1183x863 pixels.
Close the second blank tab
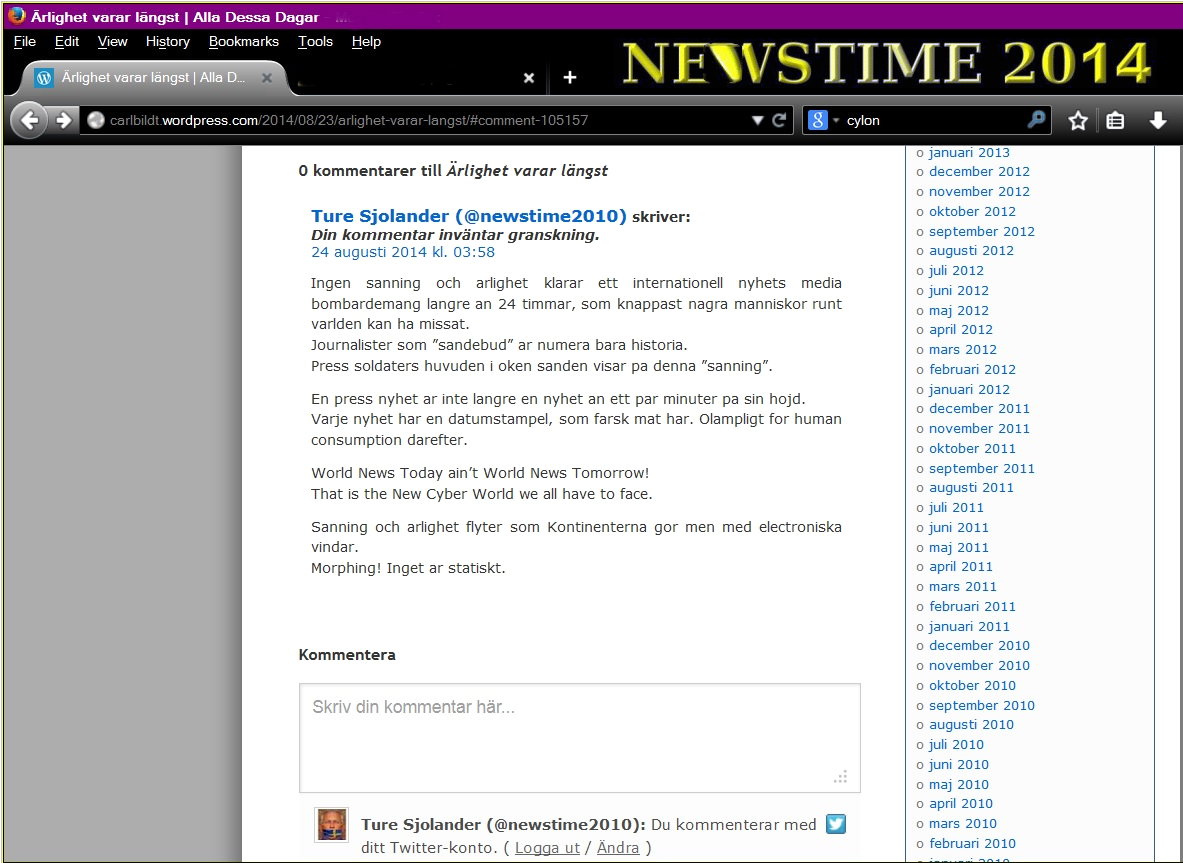(x=529, y=78)
